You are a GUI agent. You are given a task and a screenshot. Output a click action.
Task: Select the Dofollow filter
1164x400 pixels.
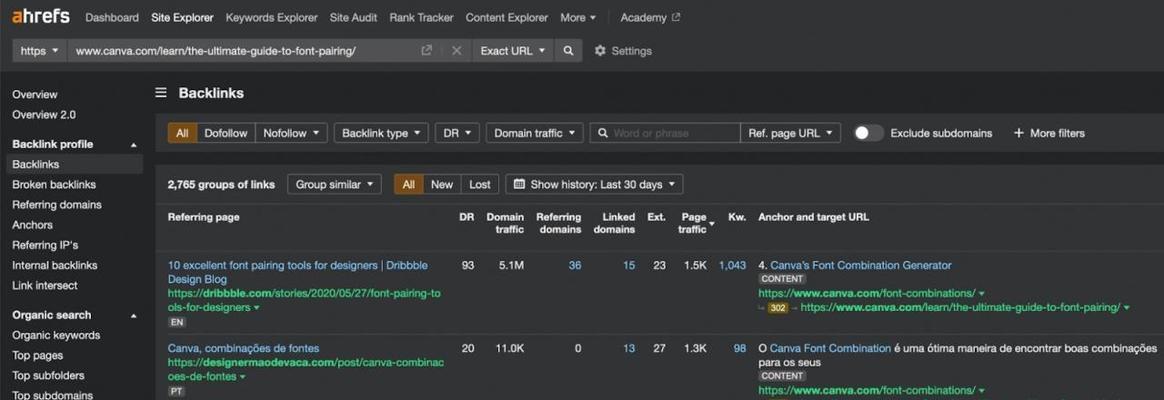point(226,133)
